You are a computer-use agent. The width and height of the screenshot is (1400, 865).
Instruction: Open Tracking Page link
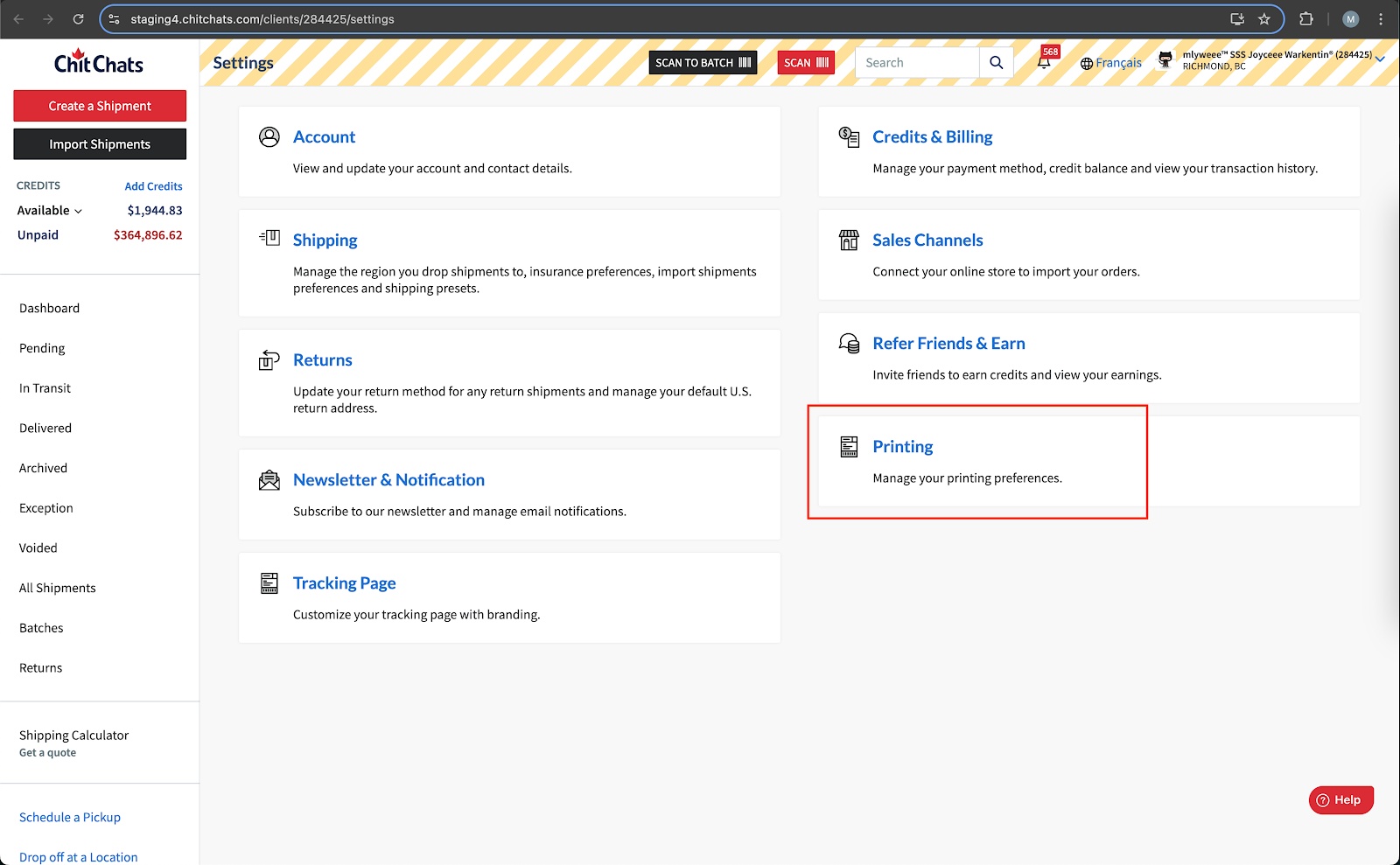pos(344,583)
